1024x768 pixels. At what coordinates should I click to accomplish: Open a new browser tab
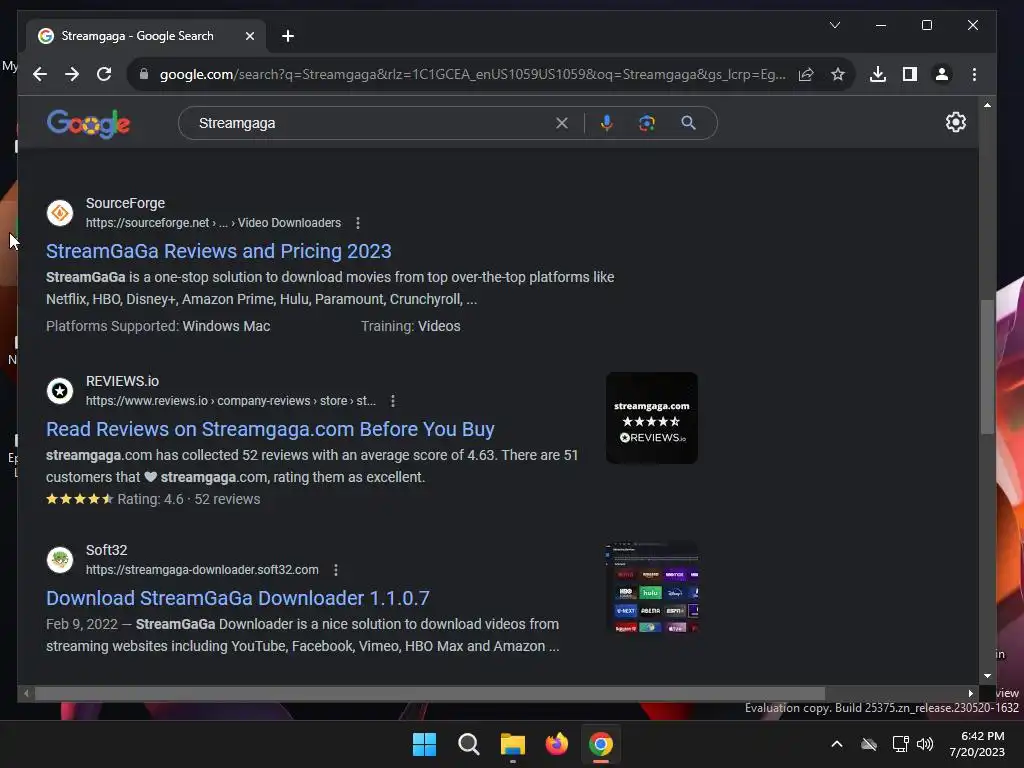(287, 36)
